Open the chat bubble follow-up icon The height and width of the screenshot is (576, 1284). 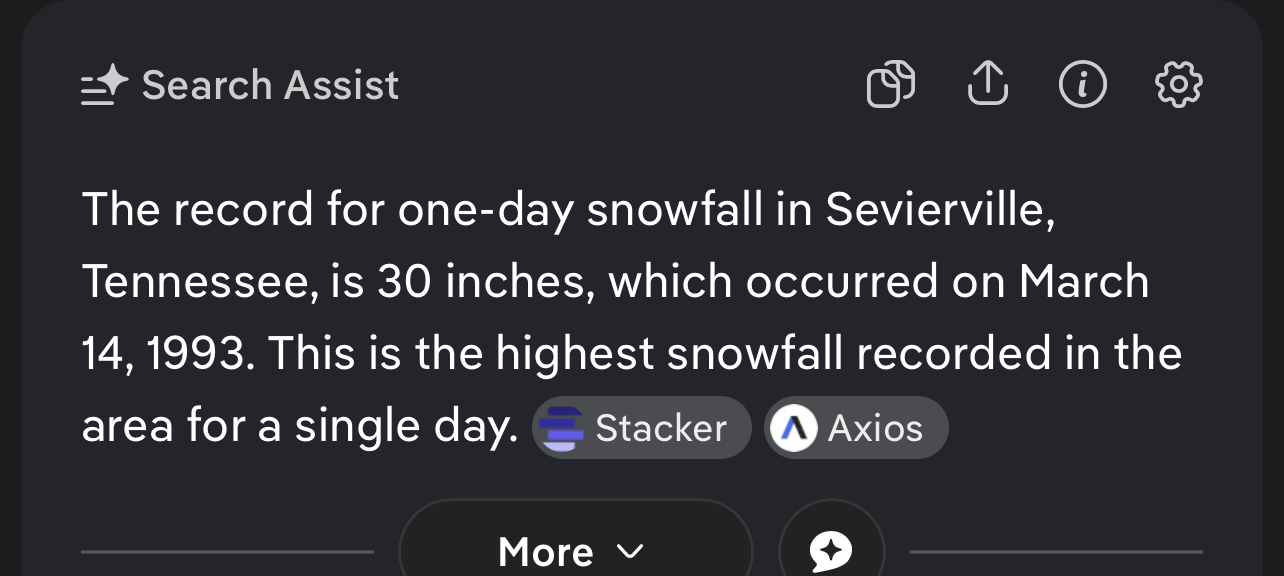coord(831,551)
